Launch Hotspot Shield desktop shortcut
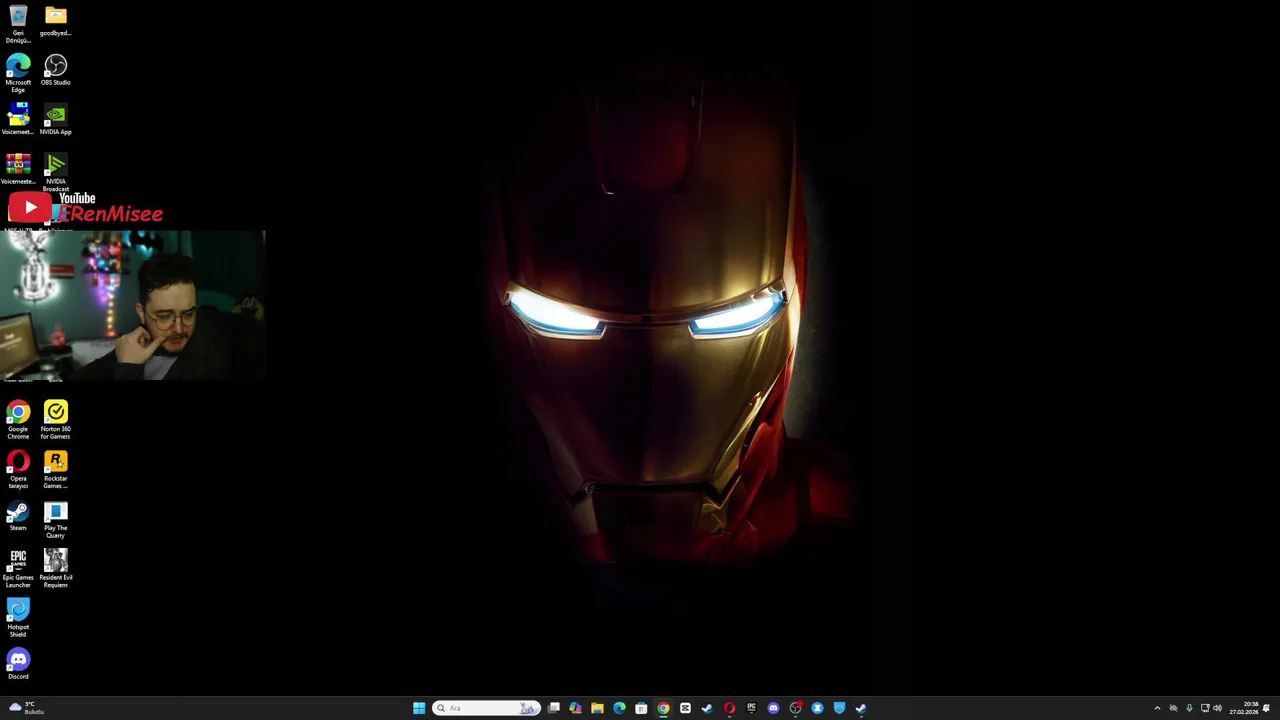The width and height of the screenshot is (1280, 720). [18, 618]
